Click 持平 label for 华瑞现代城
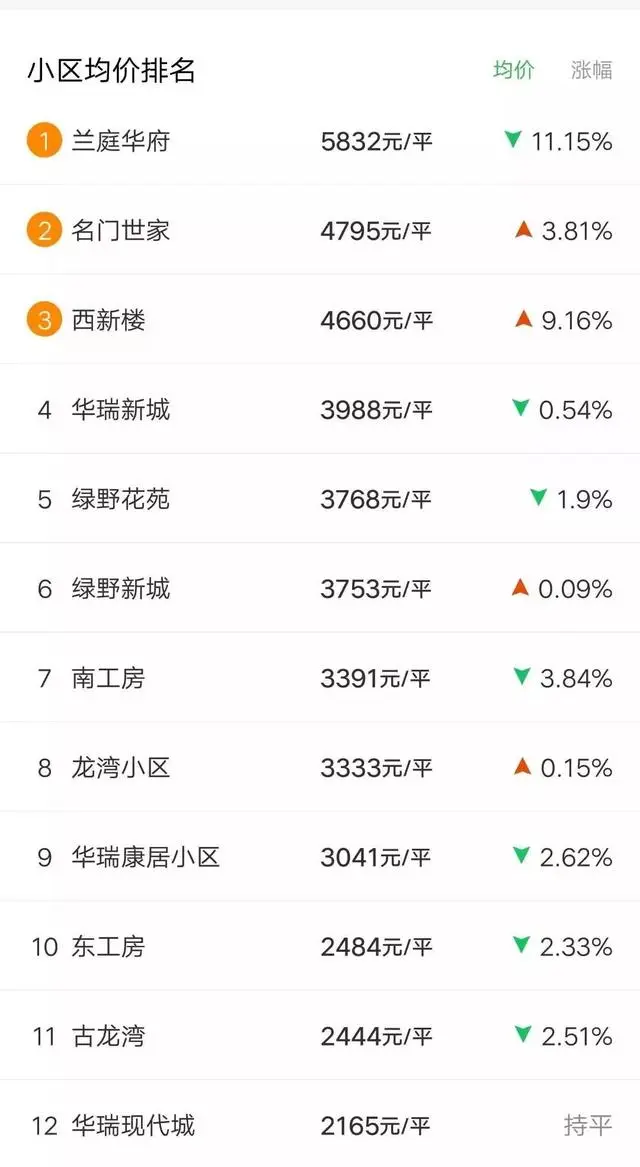 coord(588,1125)
